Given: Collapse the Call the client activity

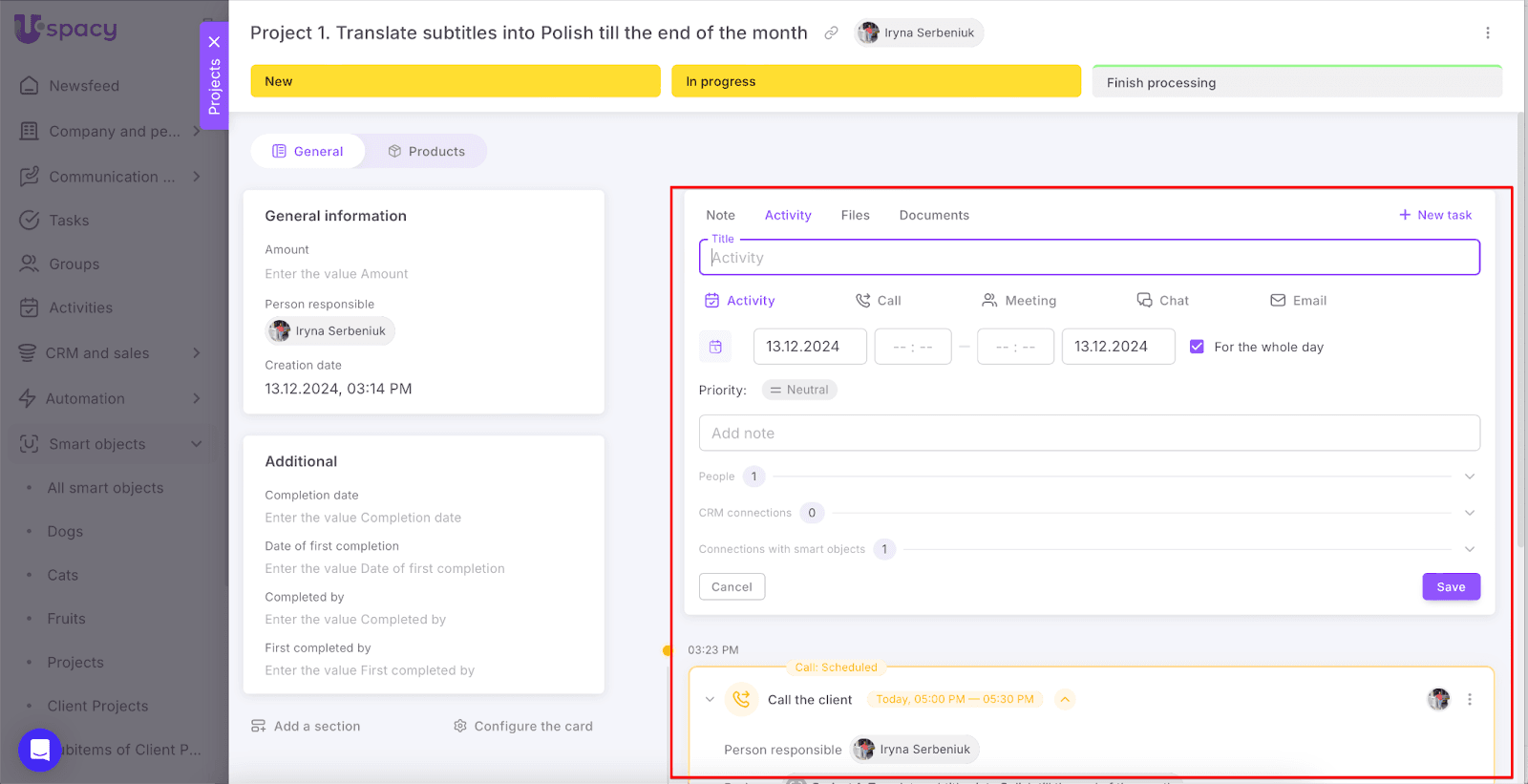Looking at the screenshot, I should click(x=710, y=700).
